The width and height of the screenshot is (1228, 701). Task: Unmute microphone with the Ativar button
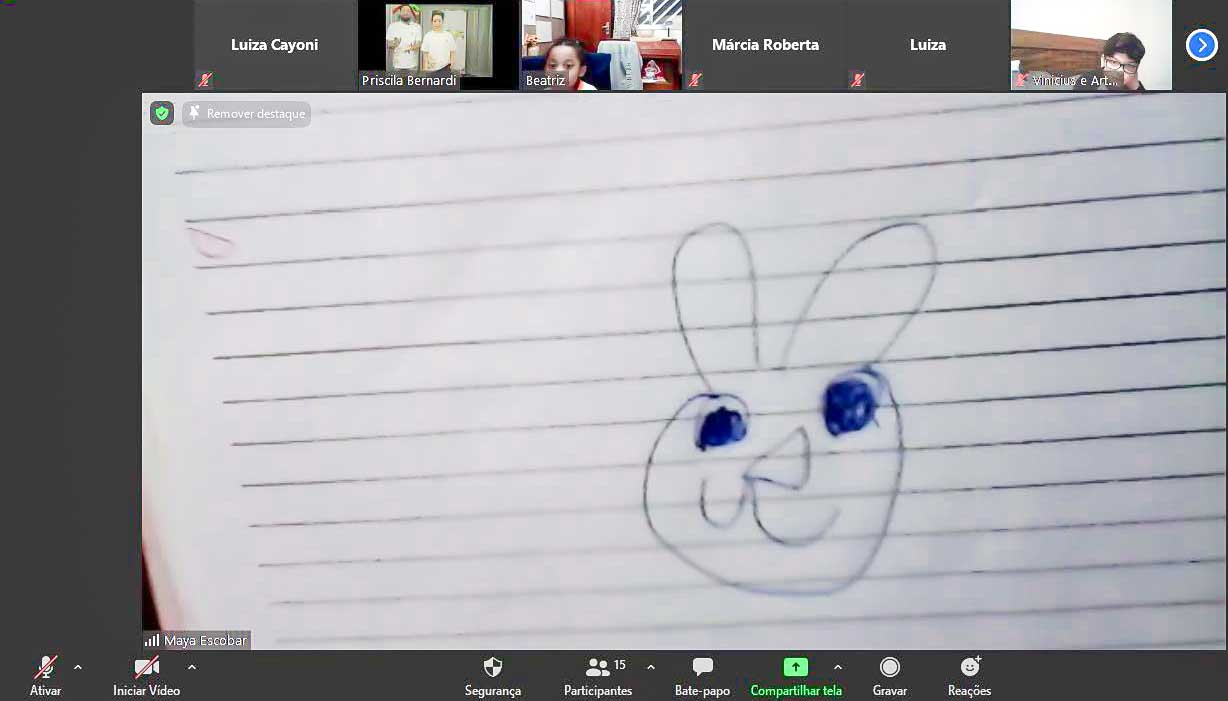coord(46,675)
